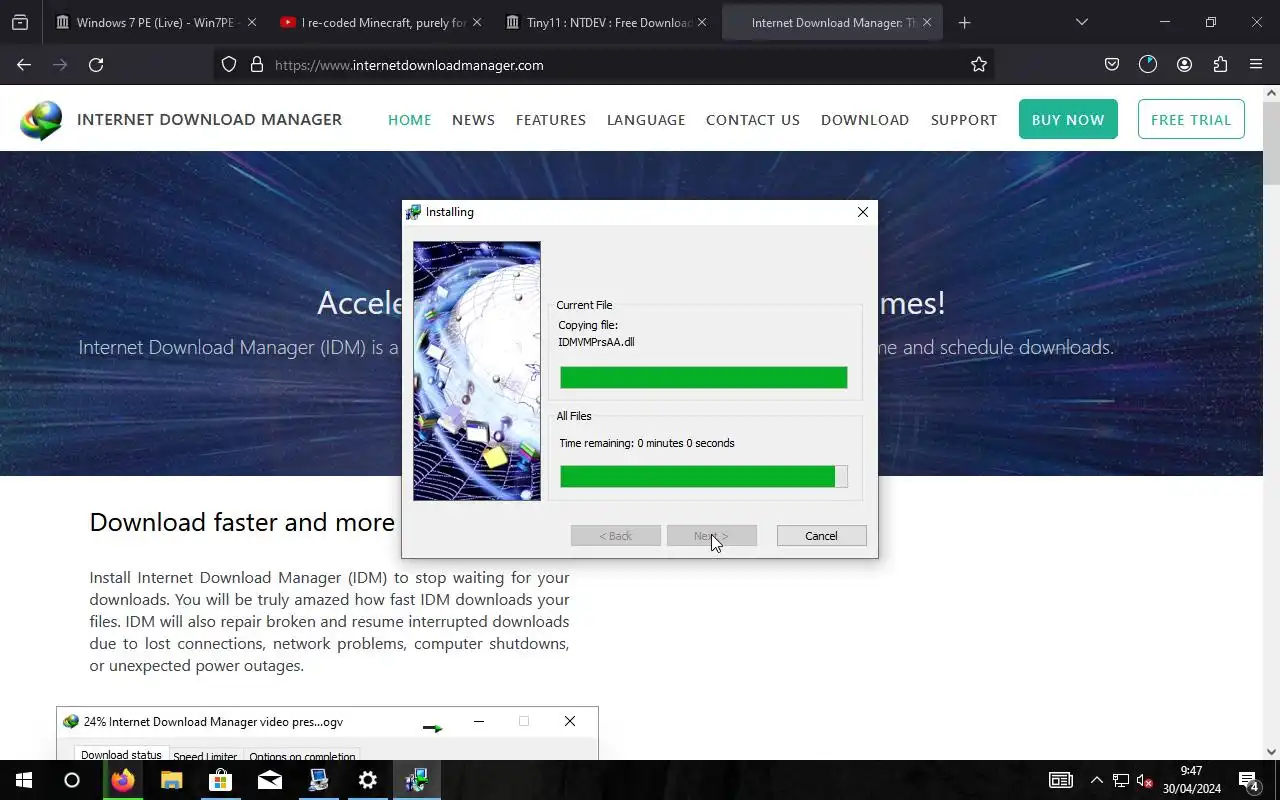Click Cancel in the Installing dialog
The image size is (1280, 800).
(x=821, y=536)
